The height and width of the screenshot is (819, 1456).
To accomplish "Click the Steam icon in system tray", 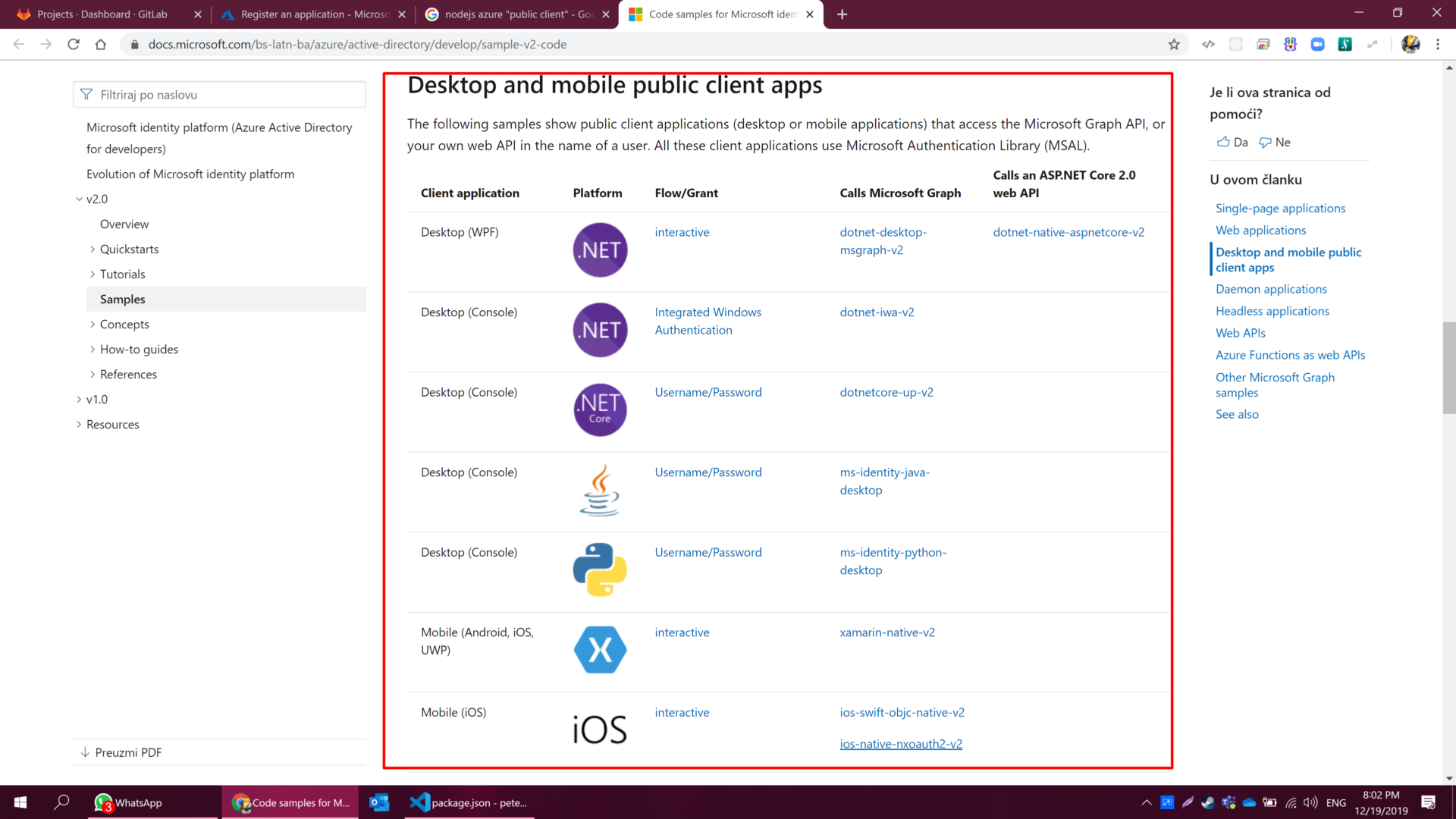I will (1207, 803).
